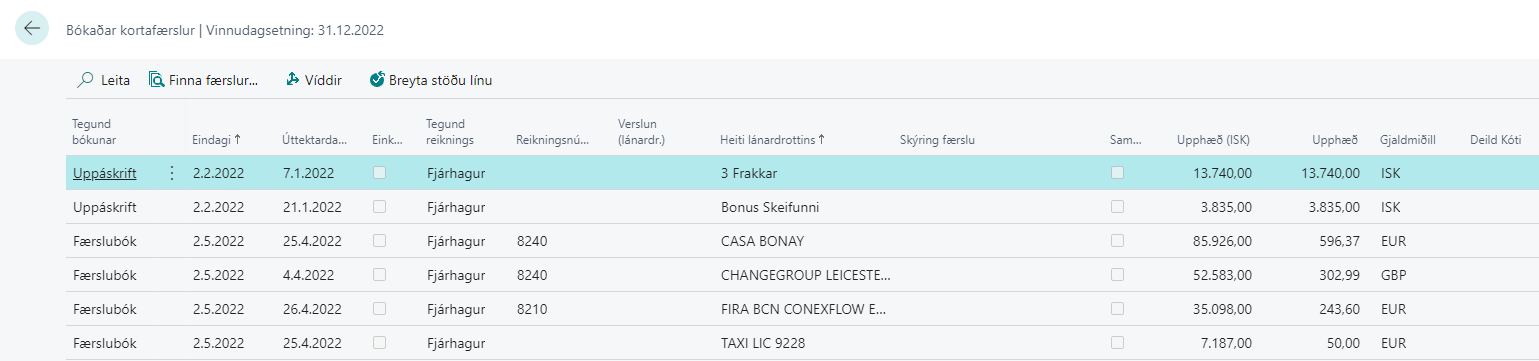Toggle Sam checkbox for Bonus Skeifunni row

[x=1117, y=207]
